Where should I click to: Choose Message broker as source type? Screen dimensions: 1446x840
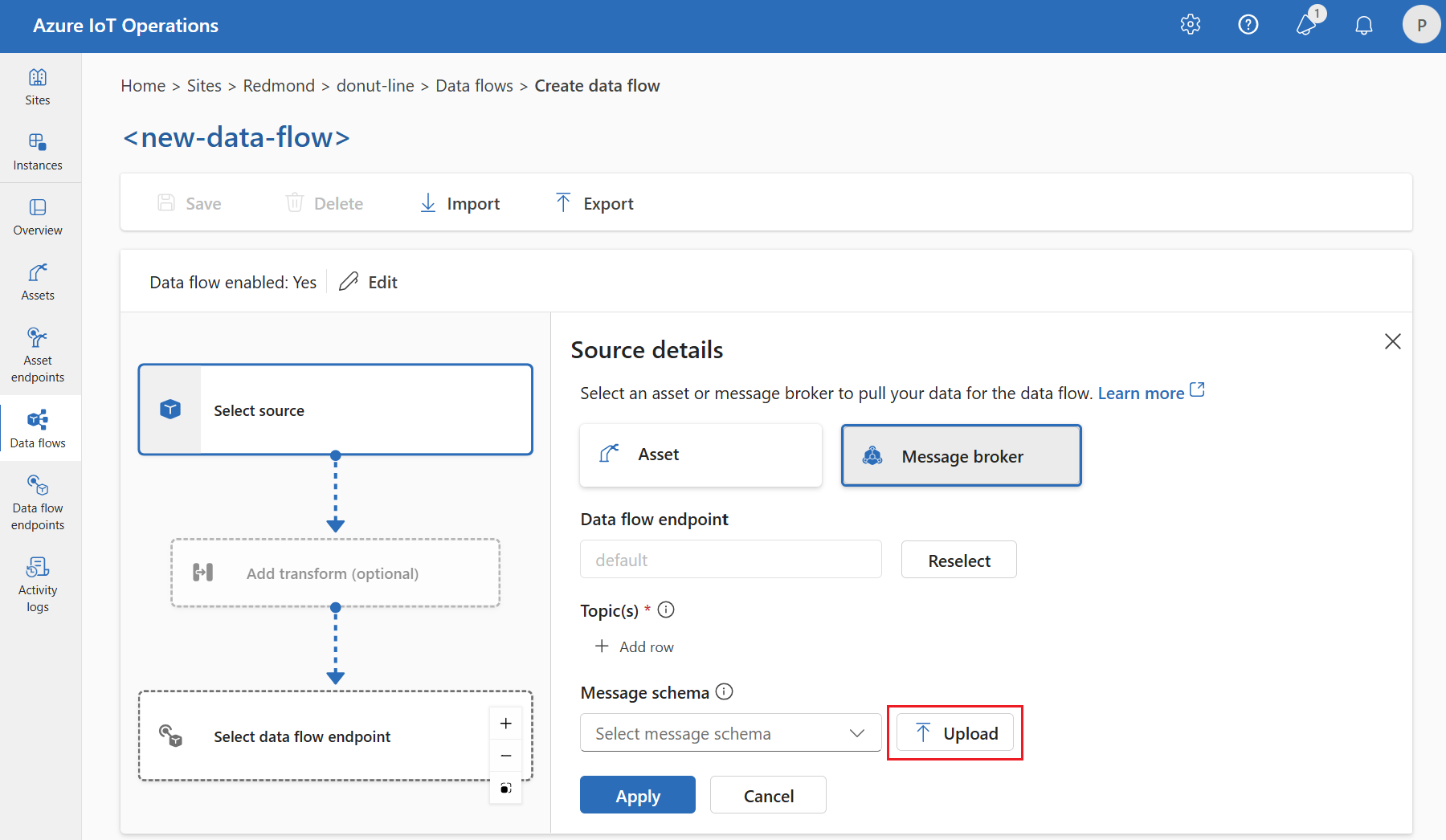[962, 455]
